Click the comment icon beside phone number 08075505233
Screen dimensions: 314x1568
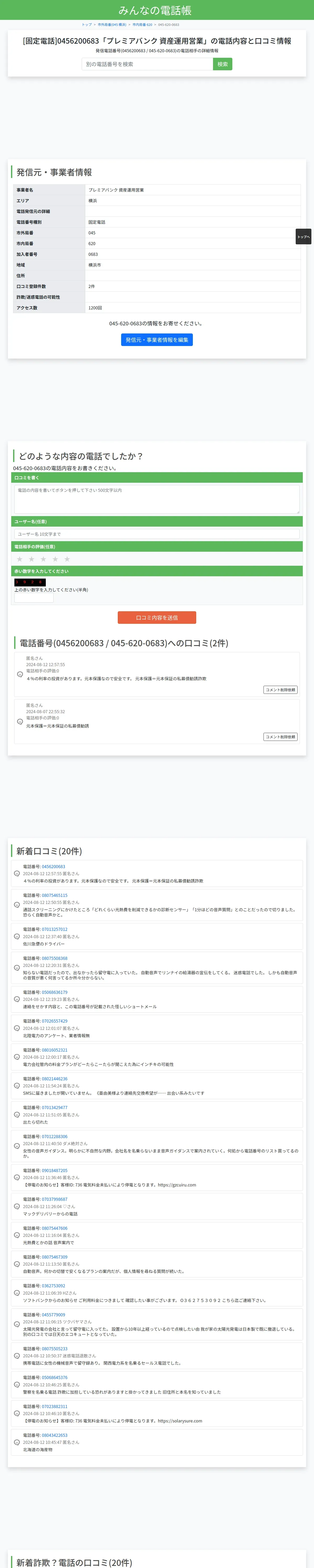(x=17, y=1356)
